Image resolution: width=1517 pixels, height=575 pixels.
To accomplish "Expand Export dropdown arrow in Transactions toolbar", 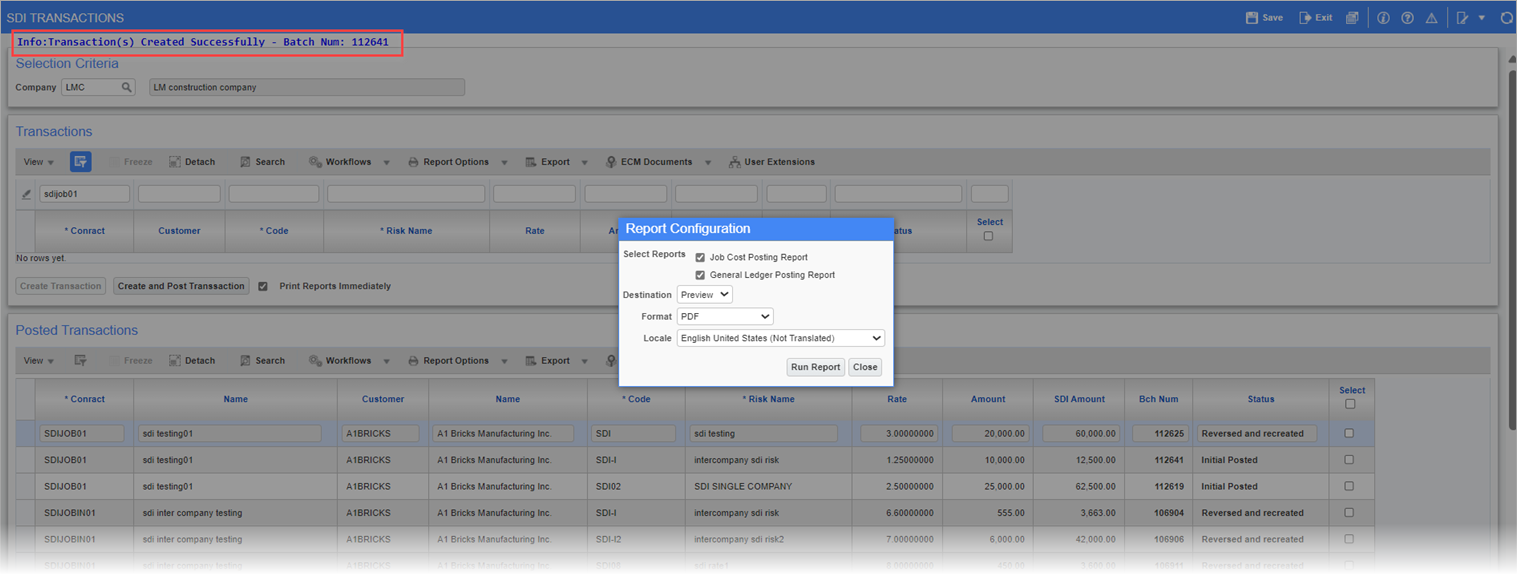I will pos(585,163).
